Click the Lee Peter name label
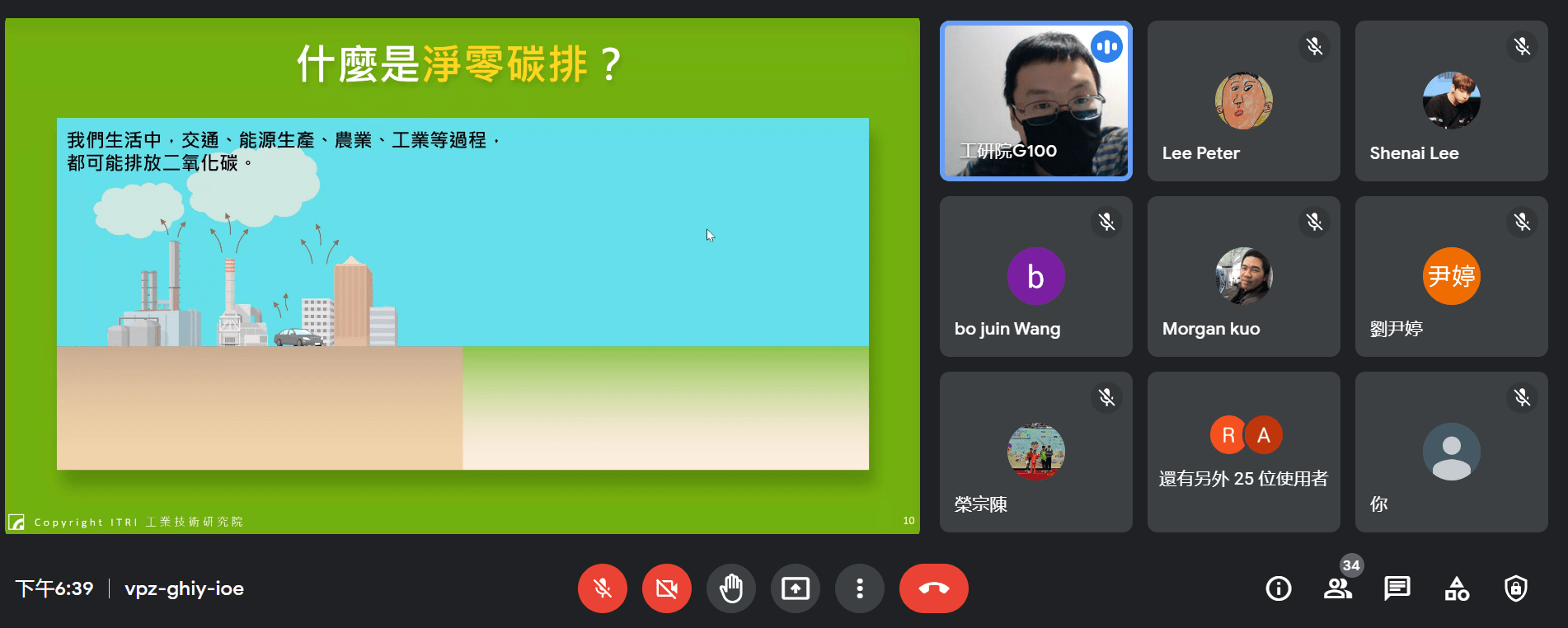 point(1201,153)
